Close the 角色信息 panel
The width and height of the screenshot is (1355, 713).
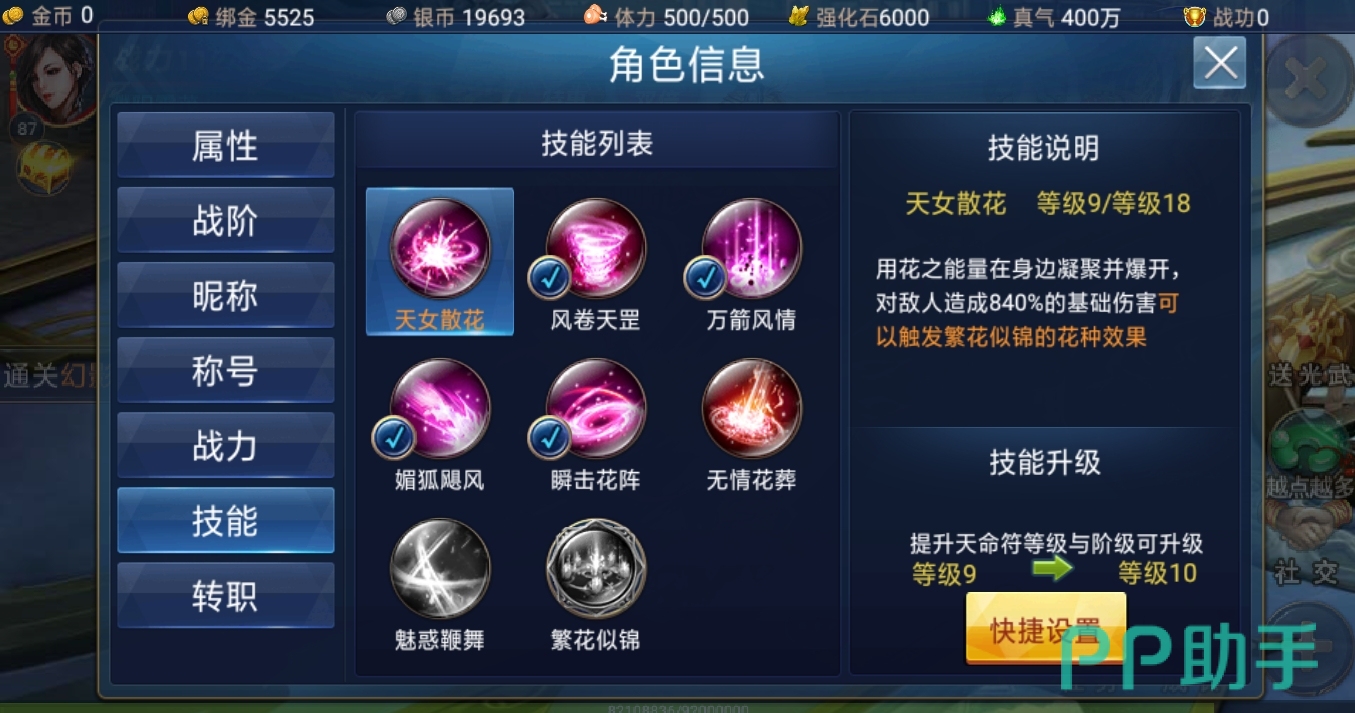1220,63
